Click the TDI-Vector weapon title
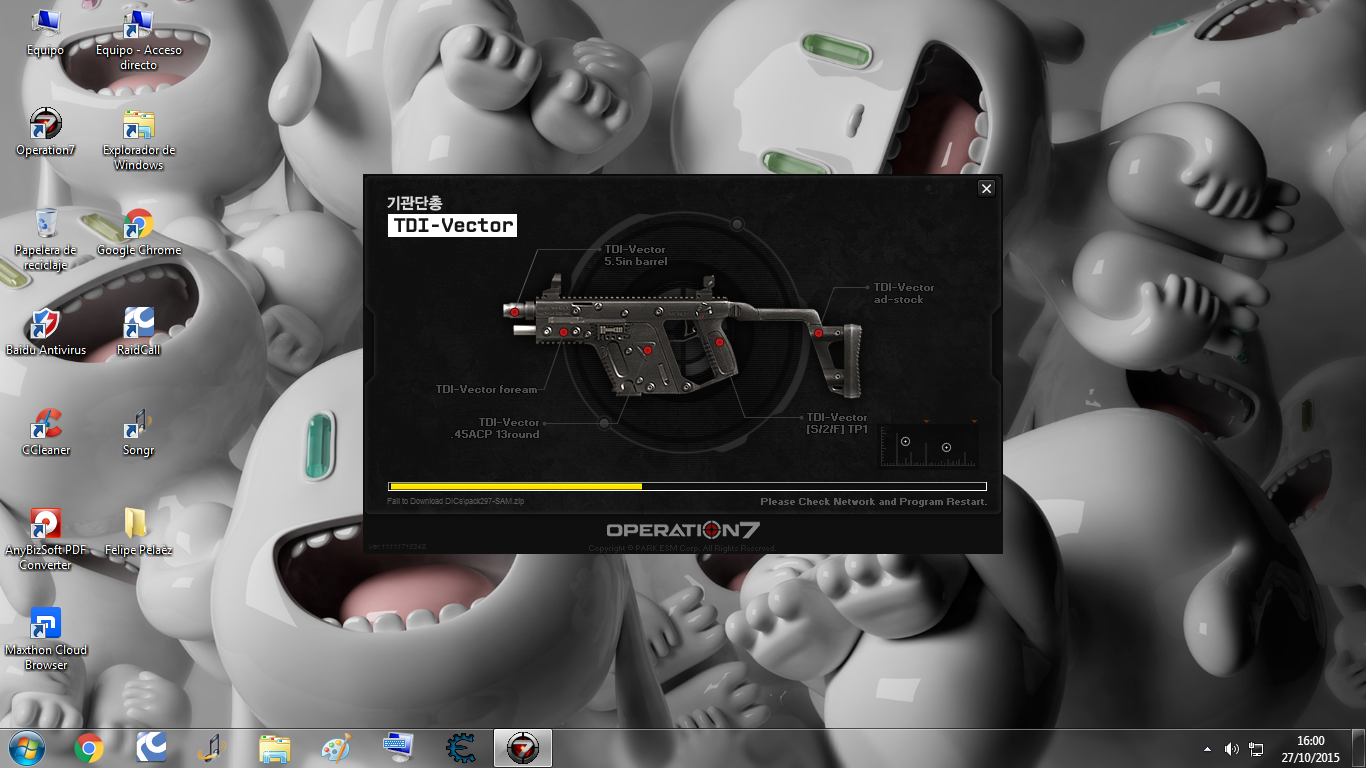Screen dimensions: 1366x768 453,225
